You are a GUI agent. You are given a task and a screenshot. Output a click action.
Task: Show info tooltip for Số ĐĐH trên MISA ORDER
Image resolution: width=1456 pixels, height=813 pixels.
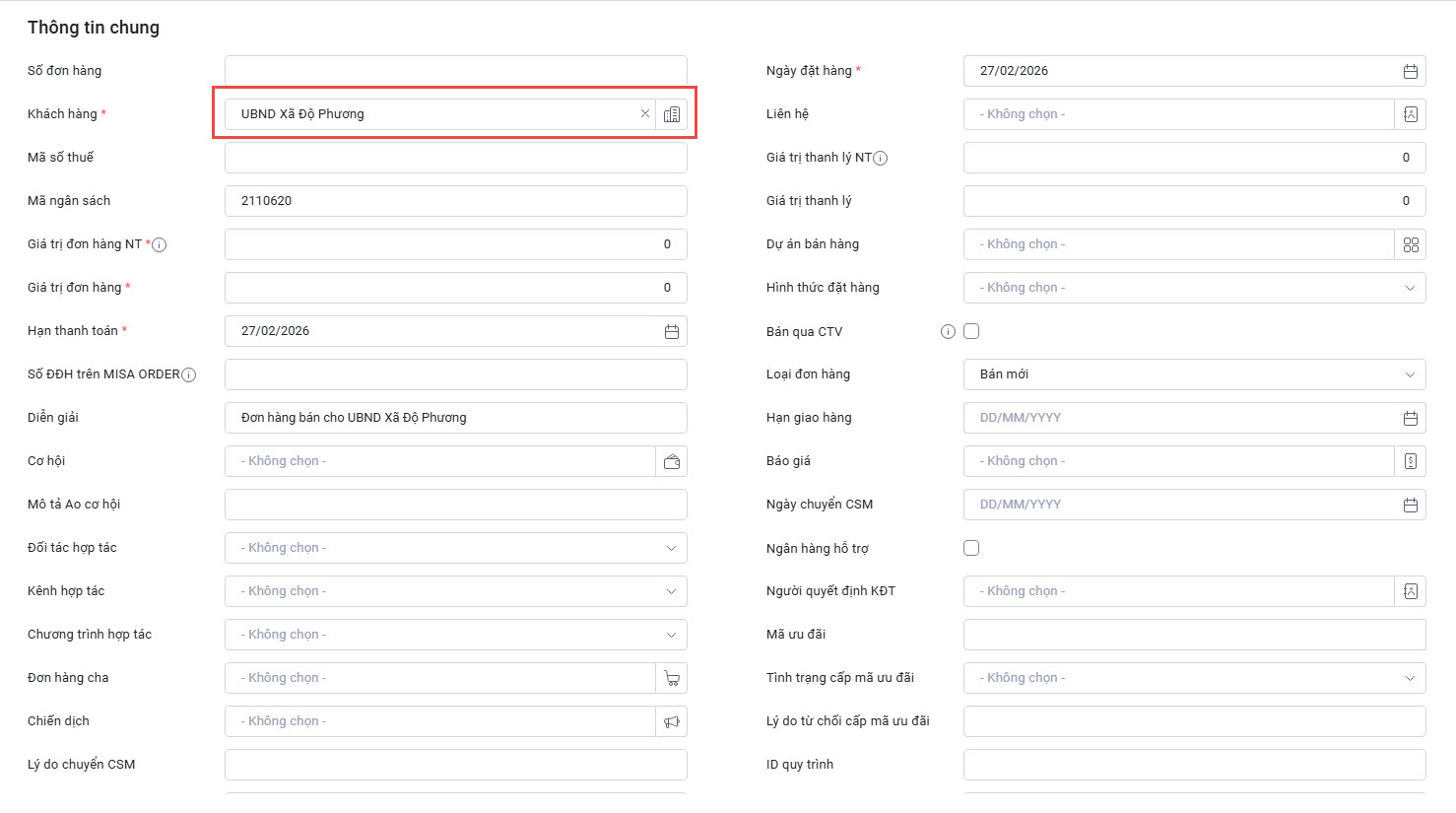189,374
